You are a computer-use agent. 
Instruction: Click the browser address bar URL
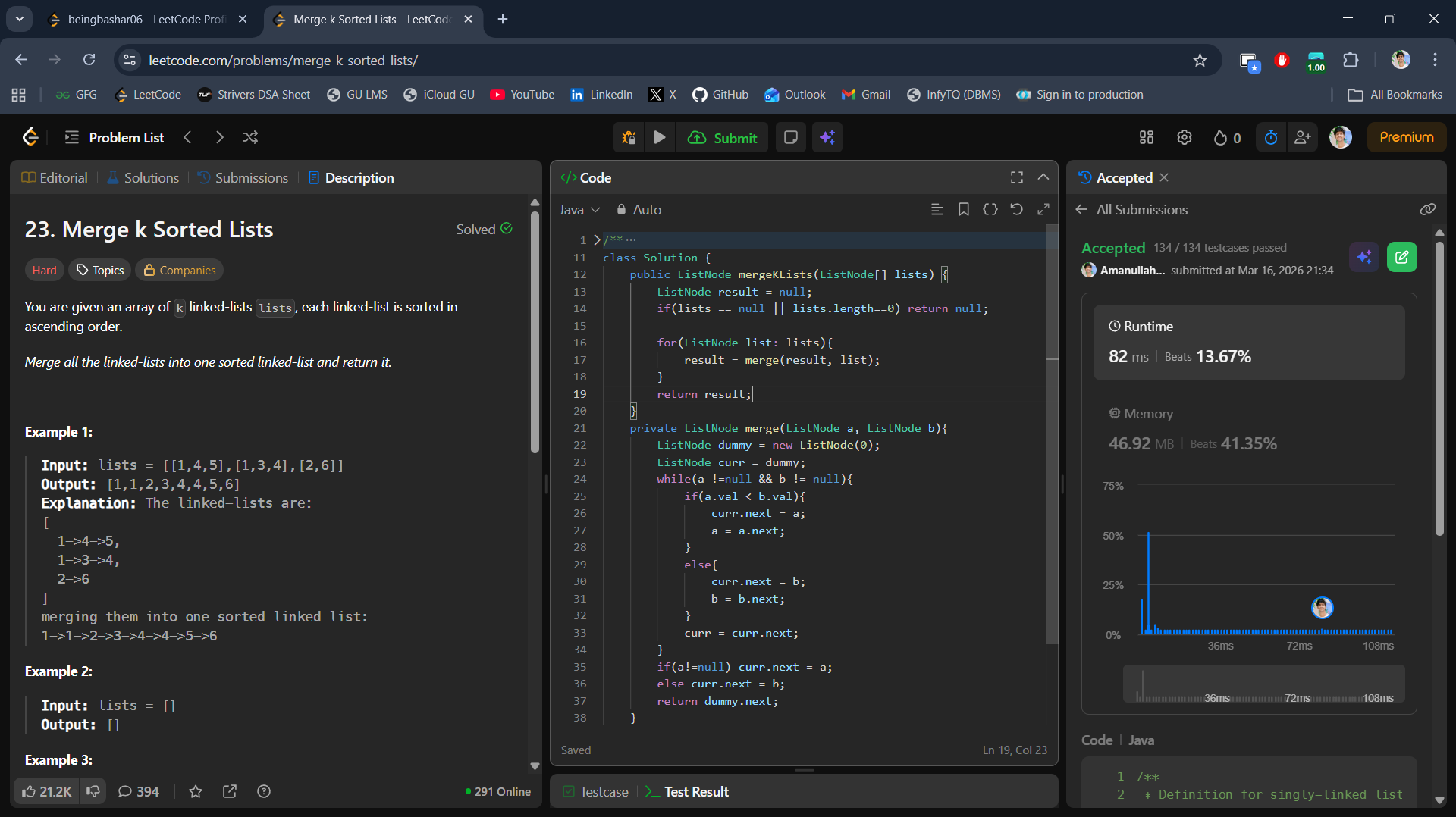[x=283, y=60]
